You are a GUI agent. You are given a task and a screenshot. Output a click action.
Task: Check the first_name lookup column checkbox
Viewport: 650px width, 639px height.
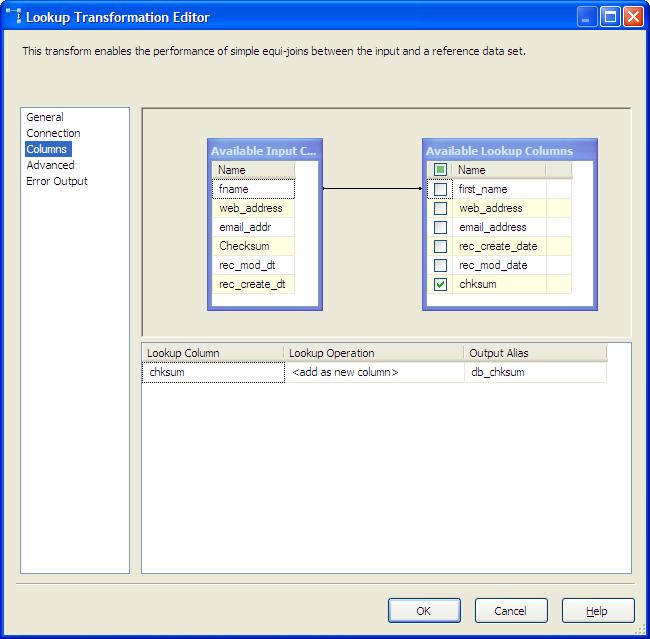pos(439,189)
